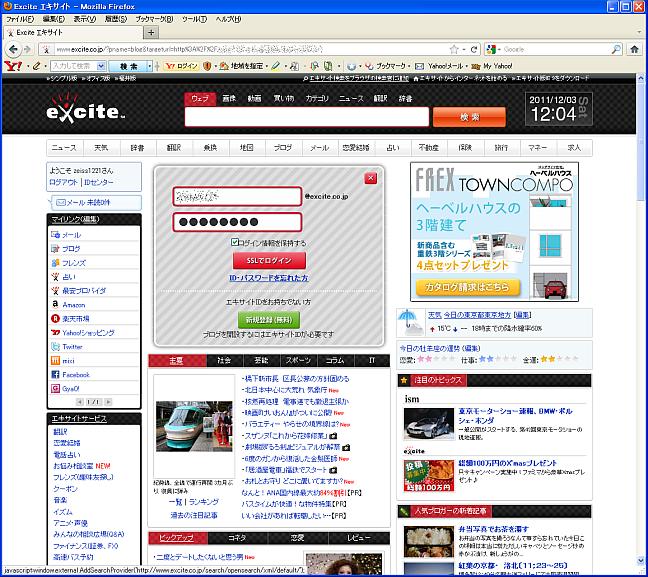The height and width of the screenshot is (577, 648).
Task: Click the Yahoo toolbar shield icon
Action: (207, 66)
